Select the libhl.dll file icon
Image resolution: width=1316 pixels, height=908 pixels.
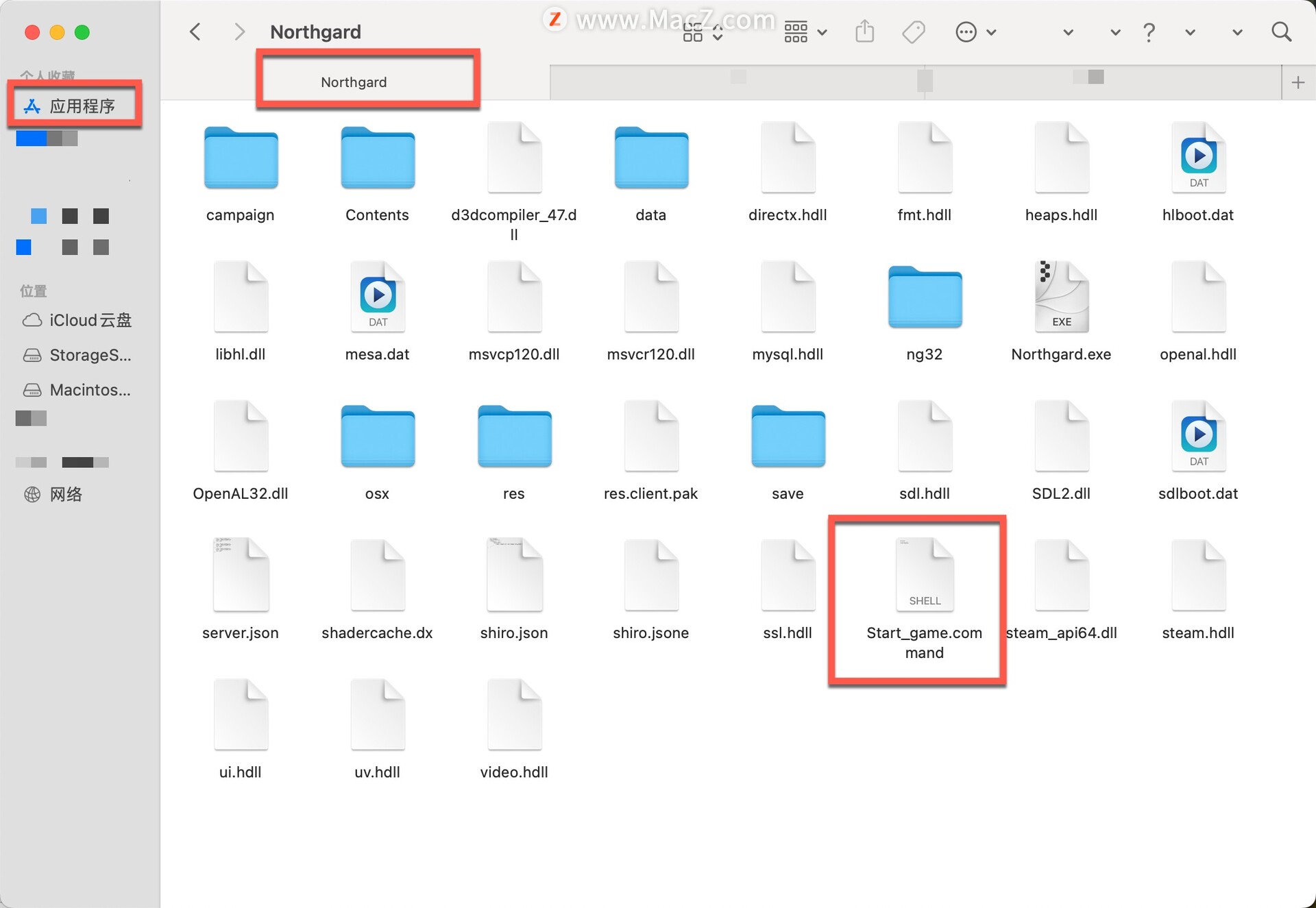pos(241,297)
